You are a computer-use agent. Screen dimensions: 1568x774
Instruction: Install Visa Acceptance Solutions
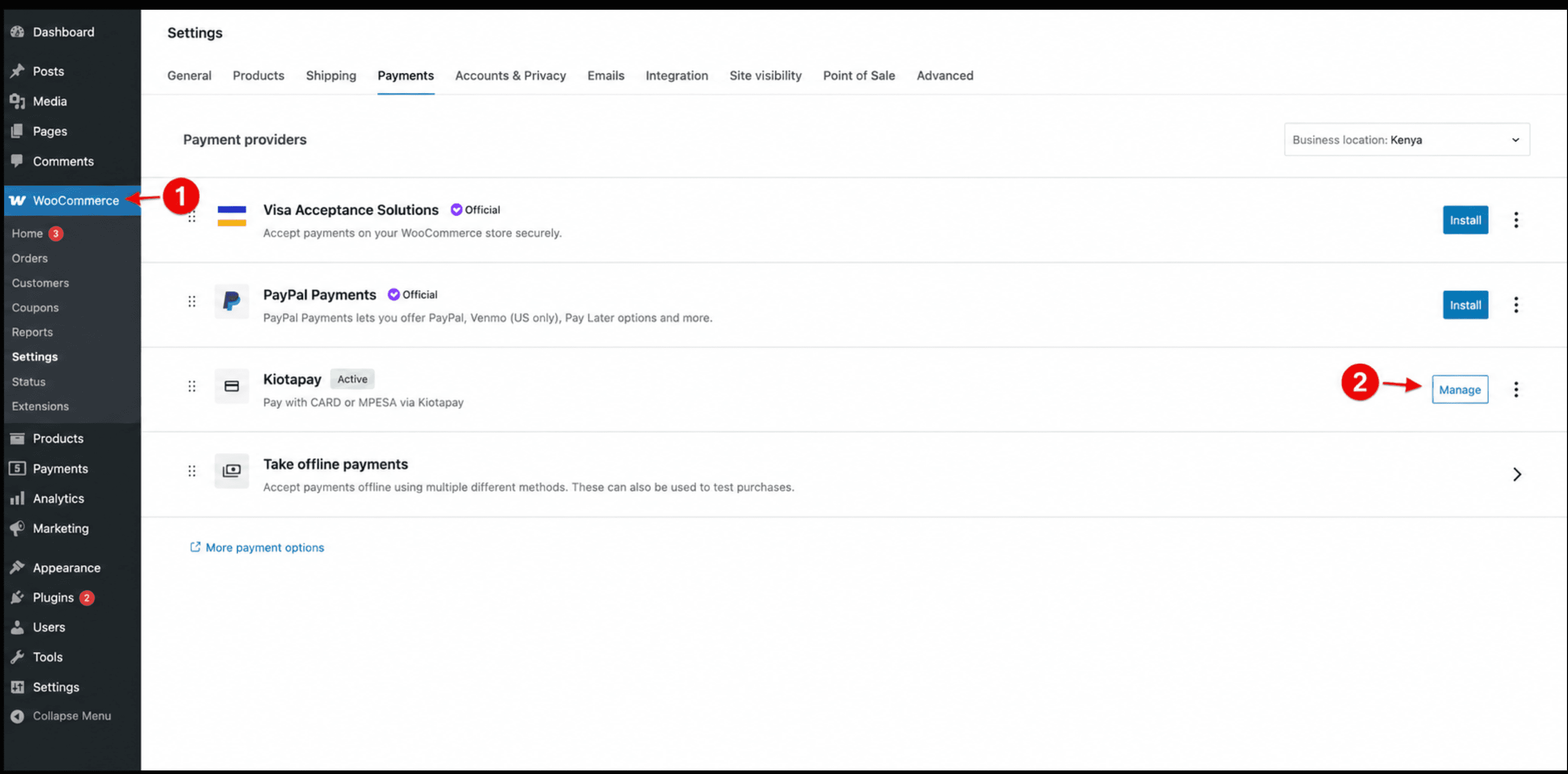1465,220
